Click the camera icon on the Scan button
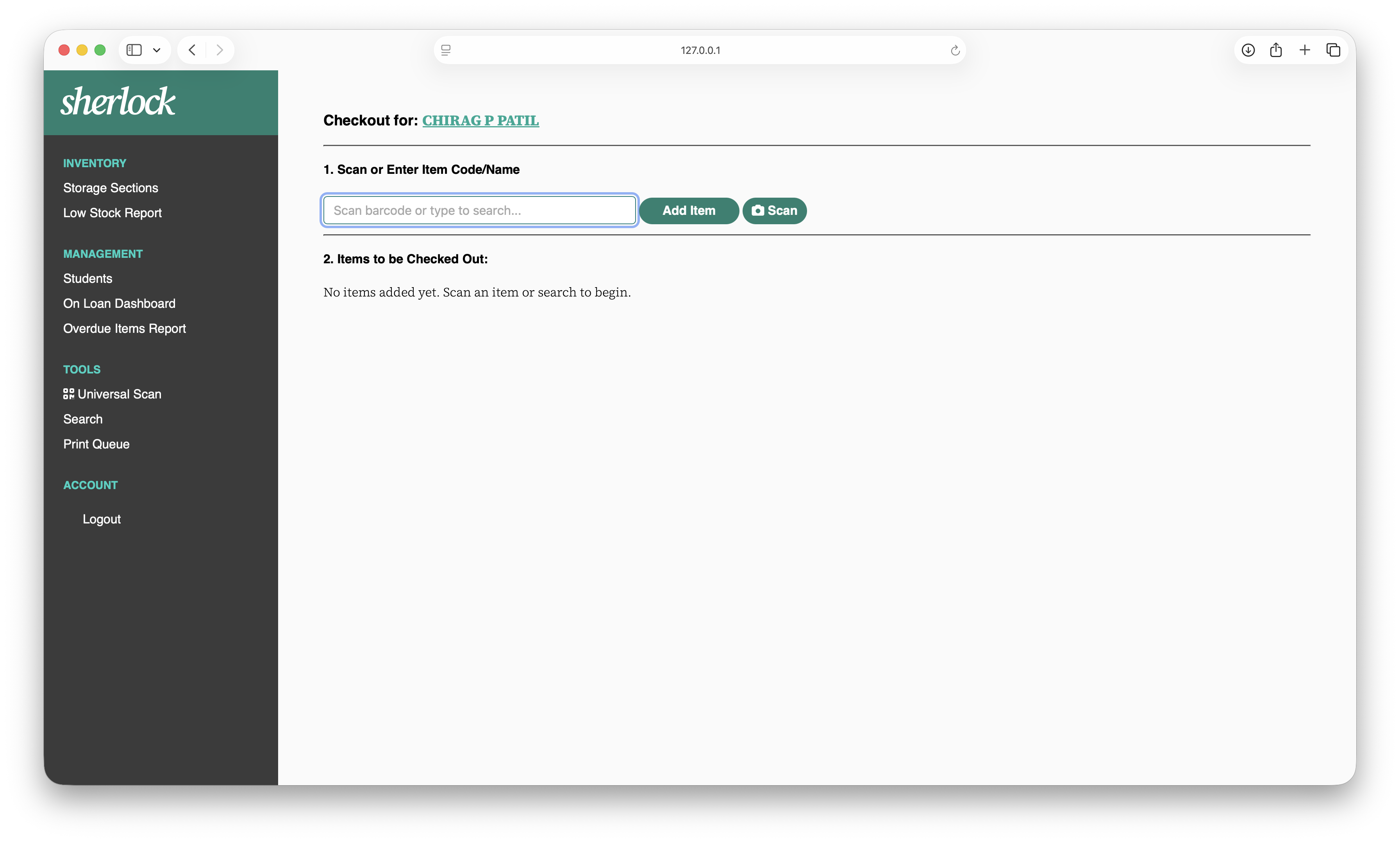This screenshot has height=843, width=1400. coord(758,210)
